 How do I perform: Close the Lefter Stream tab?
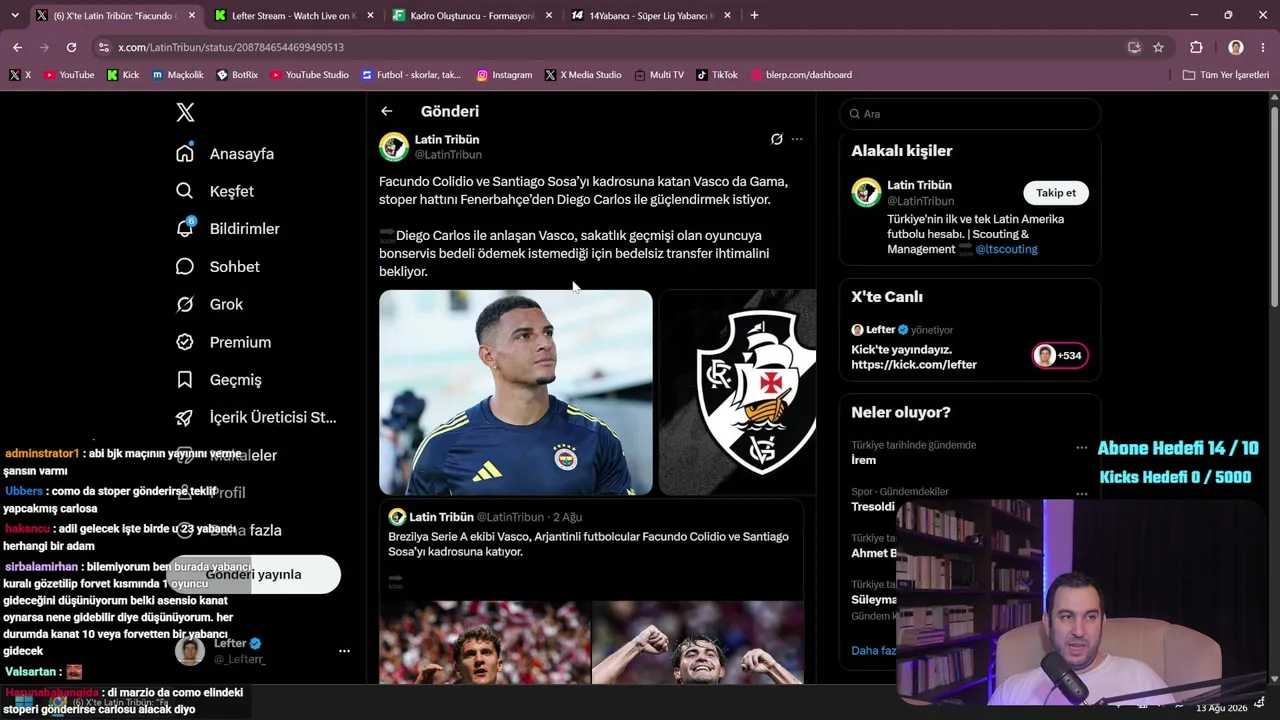tap(370, 16)
